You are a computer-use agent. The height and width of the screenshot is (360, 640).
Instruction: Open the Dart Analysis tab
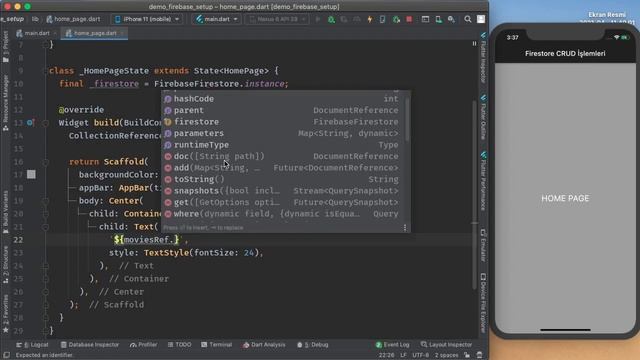pyautogui.click(x=264, y=345)
